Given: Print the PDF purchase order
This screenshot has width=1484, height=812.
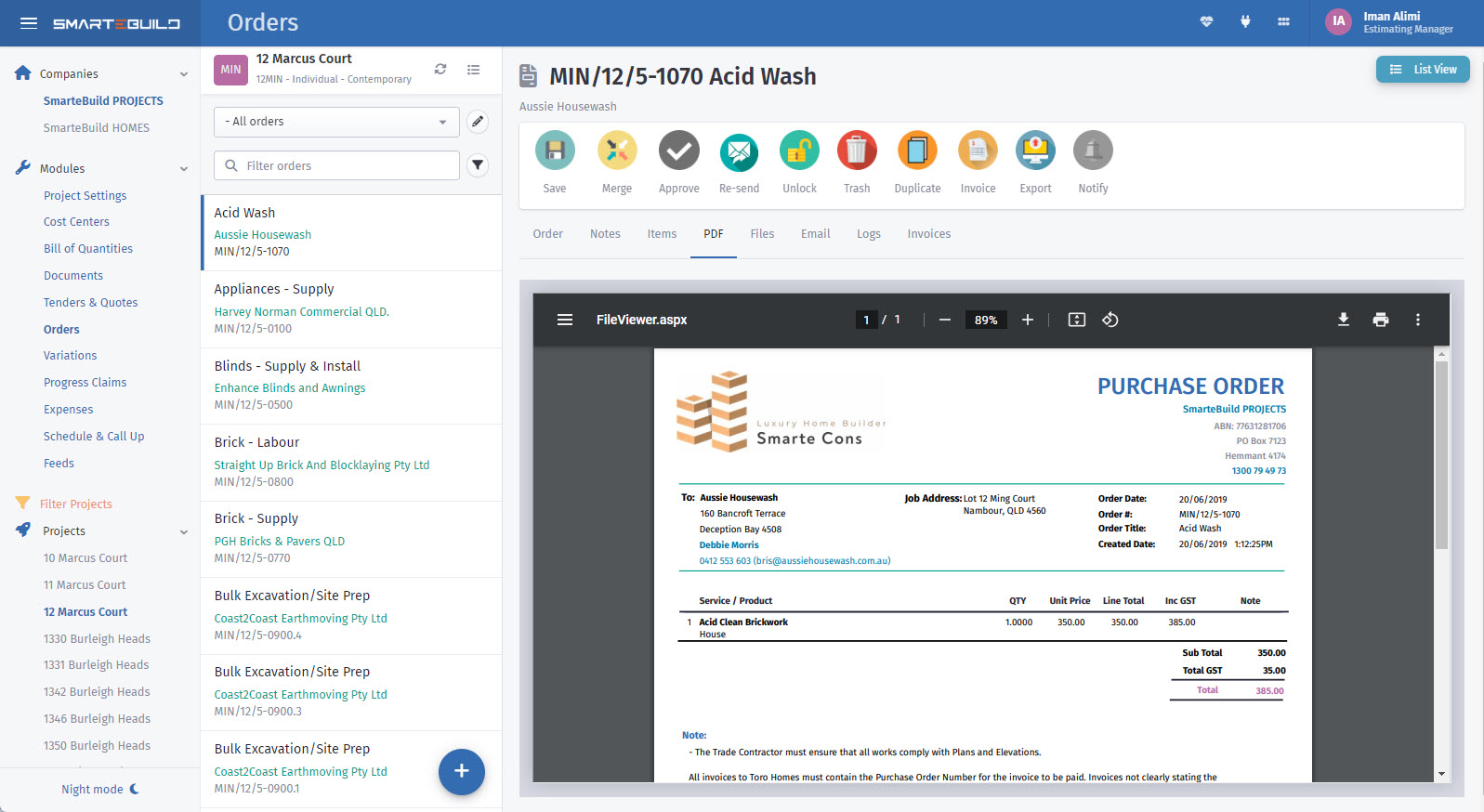Looking at the screenshot, I should click(1381, 320).
